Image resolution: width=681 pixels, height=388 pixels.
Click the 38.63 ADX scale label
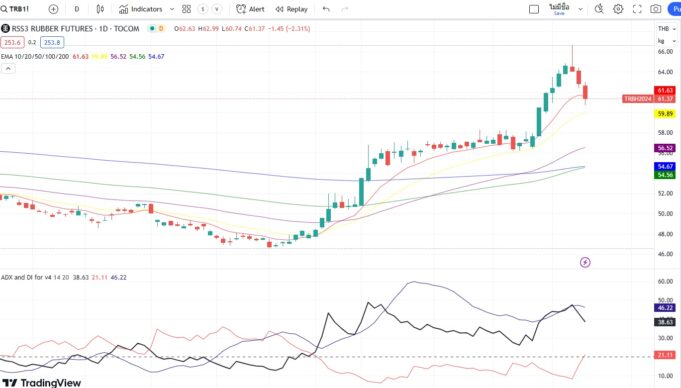pyautogui.click(x=664, y=322)
